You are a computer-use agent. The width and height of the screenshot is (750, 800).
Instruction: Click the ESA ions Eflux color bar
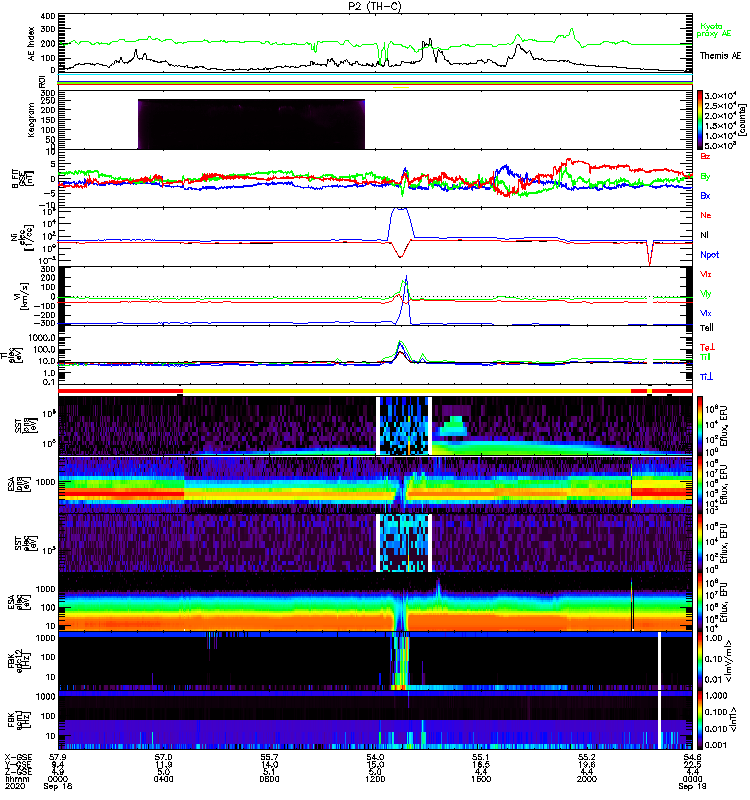pos(700,484)
